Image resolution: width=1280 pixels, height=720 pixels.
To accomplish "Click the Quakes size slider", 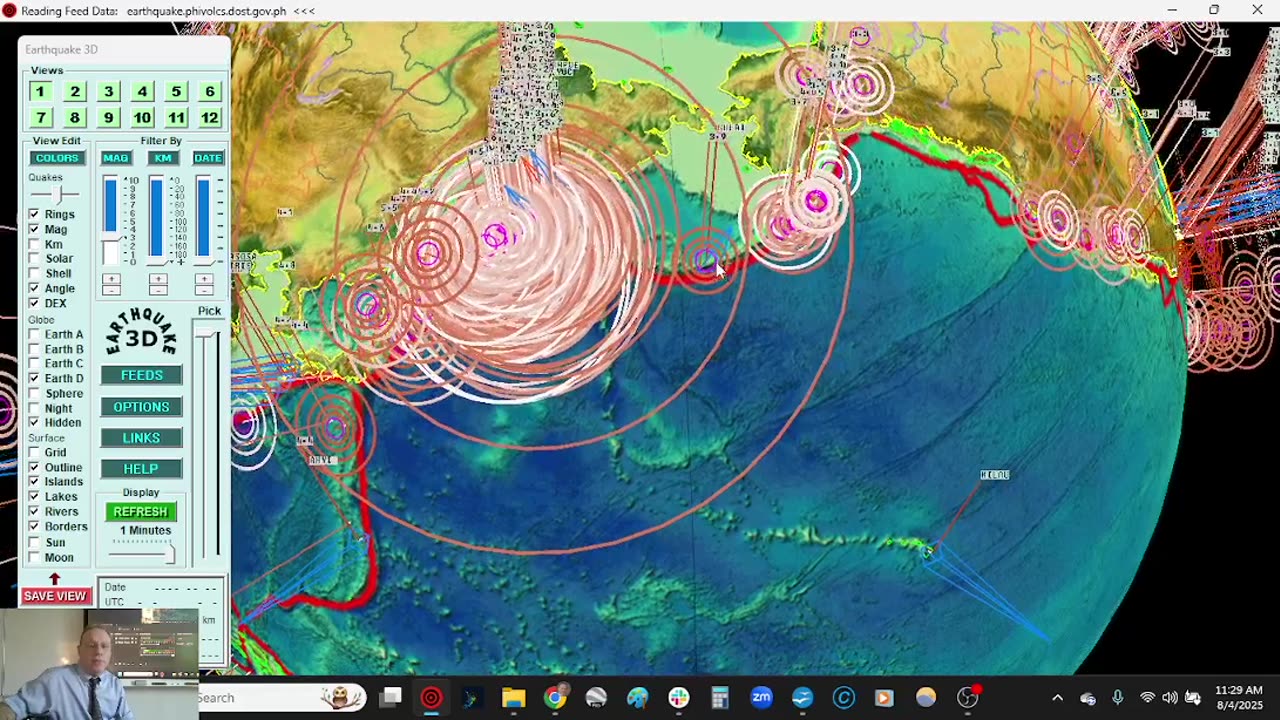I will 57,194.
